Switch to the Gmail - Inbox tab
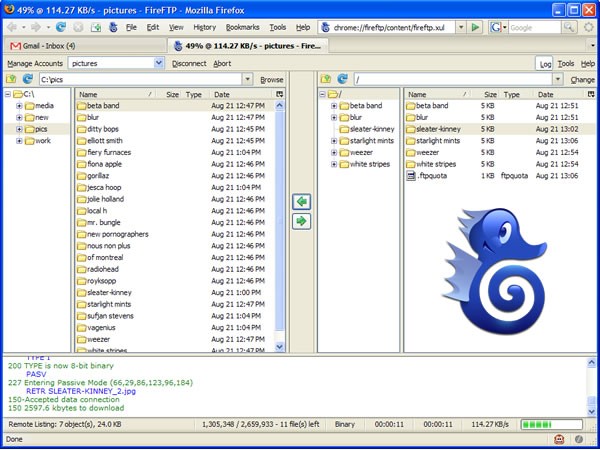This screenshot has height=450, width=600. click(x=84, y=46)
